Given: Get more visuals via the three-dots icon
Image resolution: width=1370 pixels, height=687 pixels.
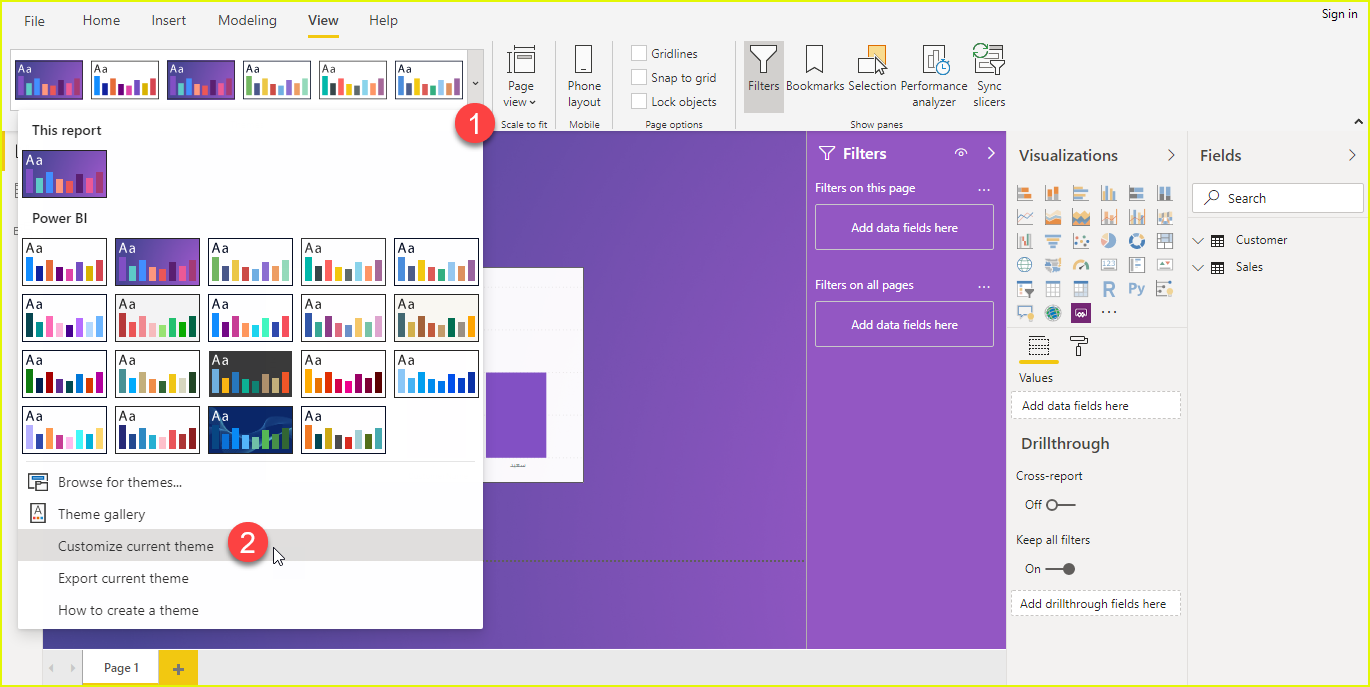Looking at the screenshot, I should [x=1109, y=312].
